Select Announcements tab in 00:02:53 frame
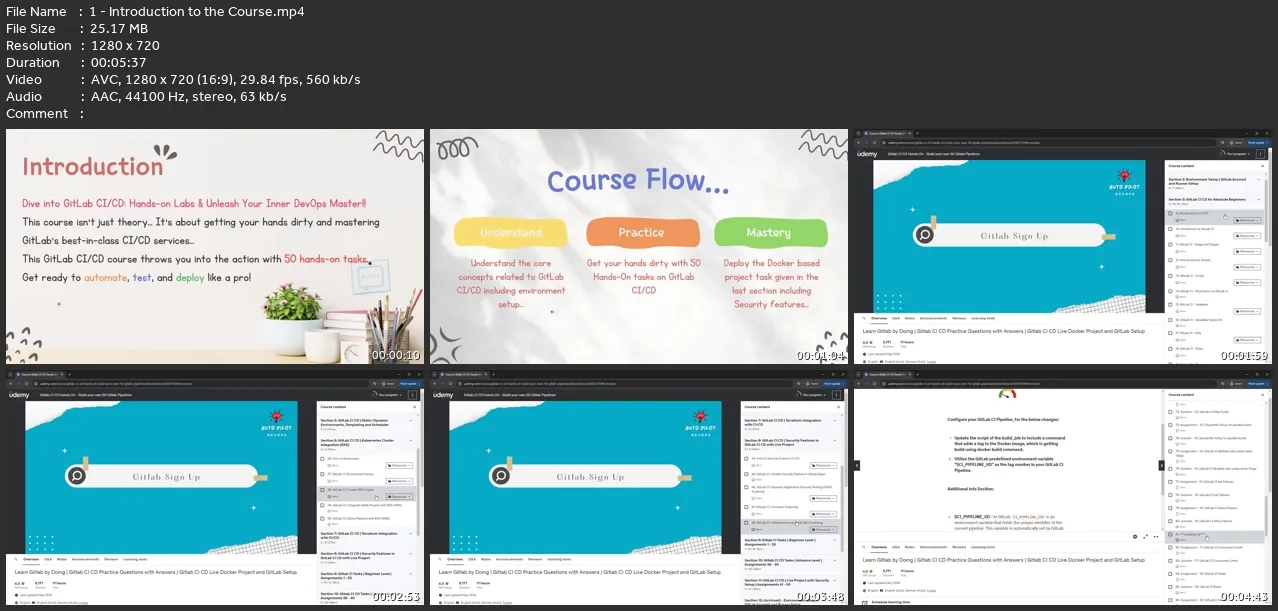 85,558
